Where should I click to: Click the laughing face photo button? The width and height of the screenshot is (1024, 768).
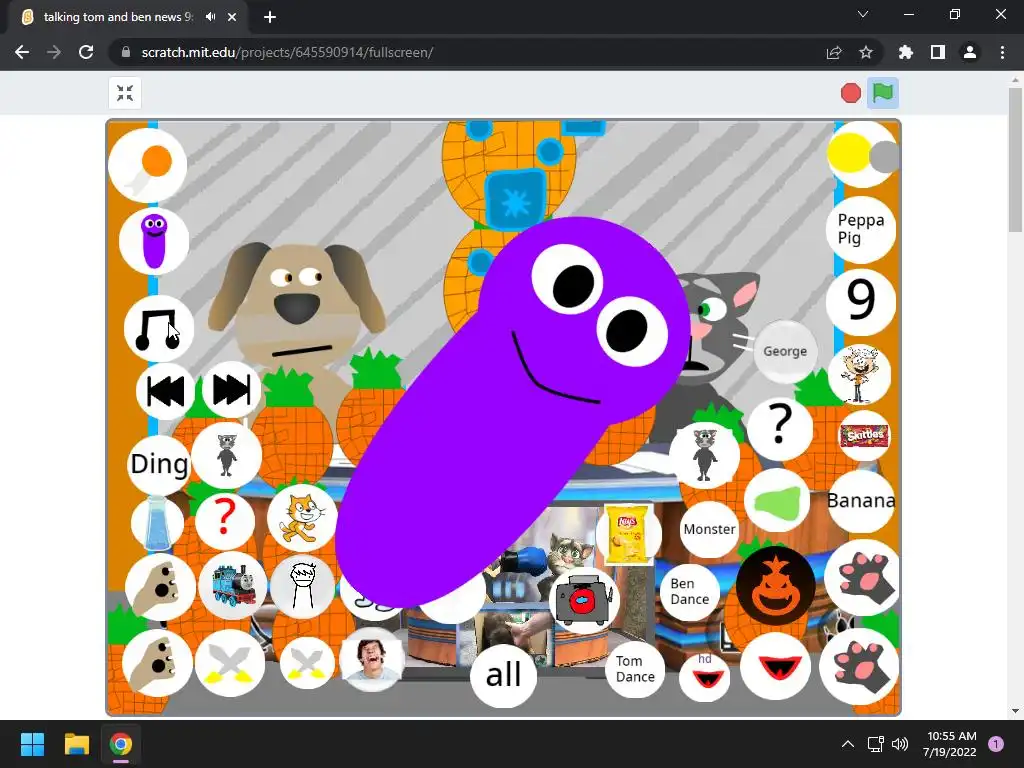(372, 660)
